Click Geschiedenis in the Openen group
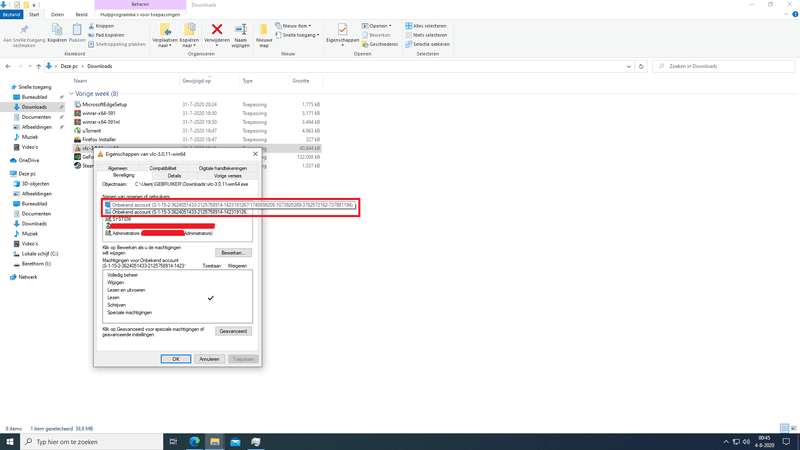Image resolution: width=800 pixels, height=450 pixels. click(380, 44)
